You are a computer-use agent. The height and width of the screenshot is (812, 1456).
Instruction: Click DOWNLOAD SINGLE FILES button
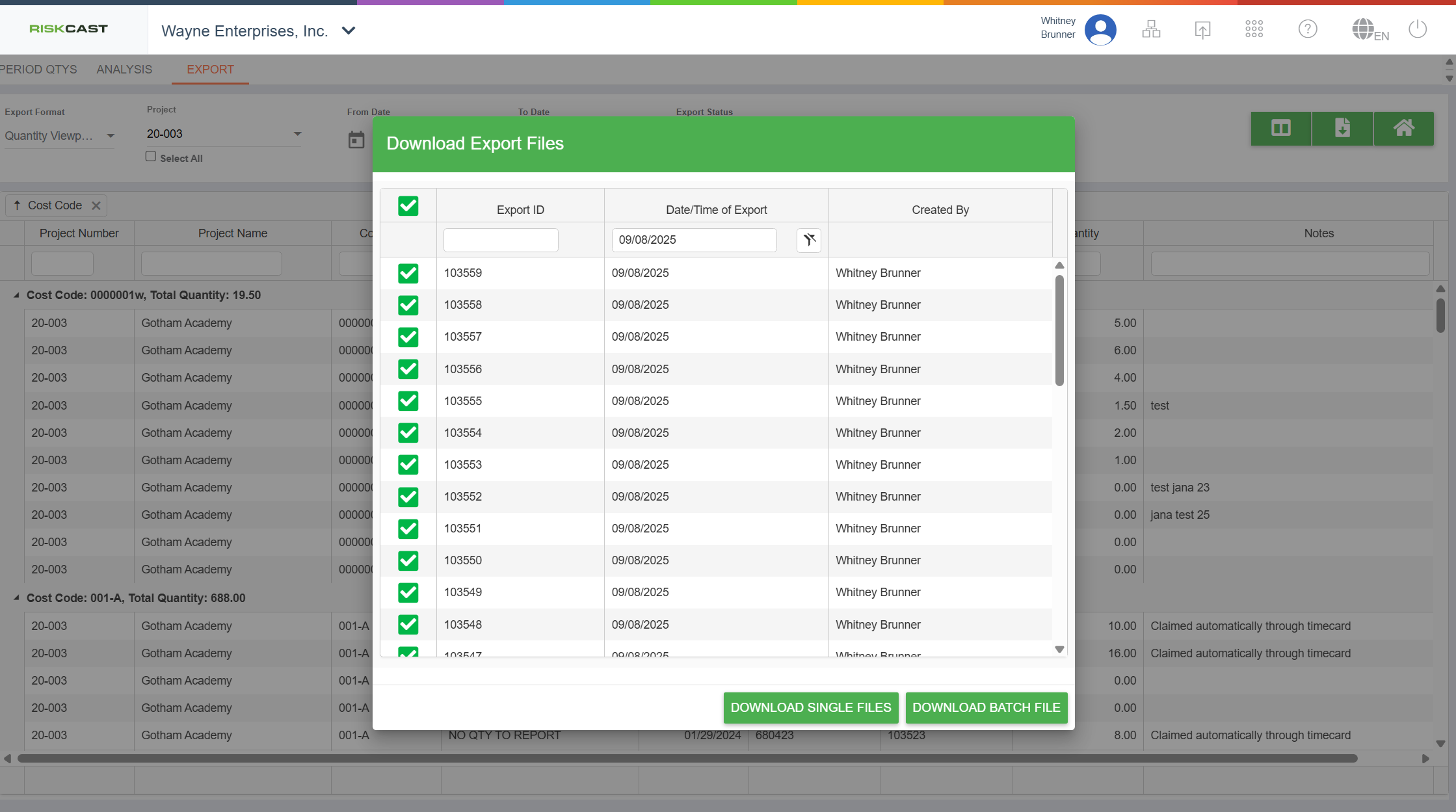click(x=810, y=707)
